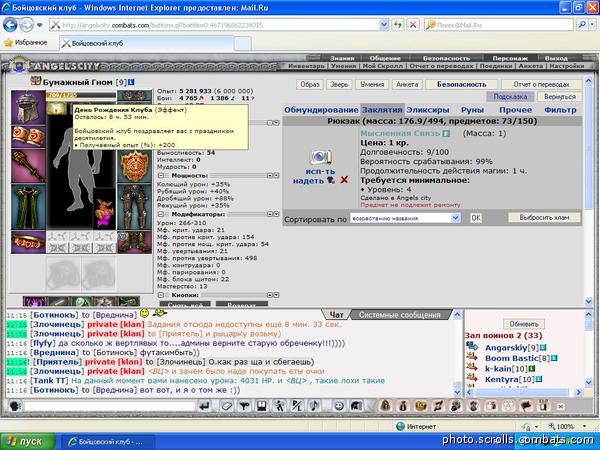Click info icon beside Мысленная Связь
The image size is (600, 450).
coord(446,134)
